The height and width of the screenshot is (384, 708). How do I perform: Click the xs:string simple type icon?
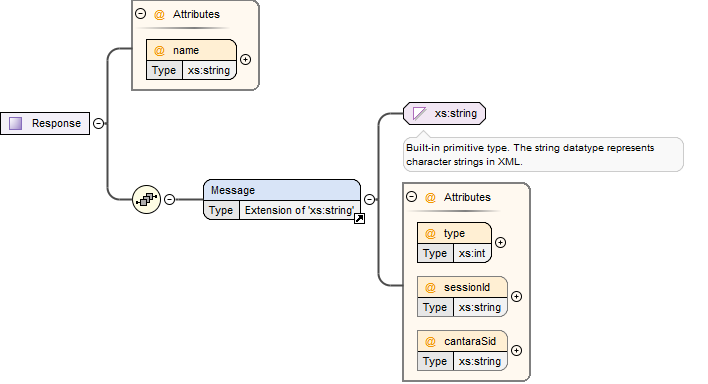(419, 113)
